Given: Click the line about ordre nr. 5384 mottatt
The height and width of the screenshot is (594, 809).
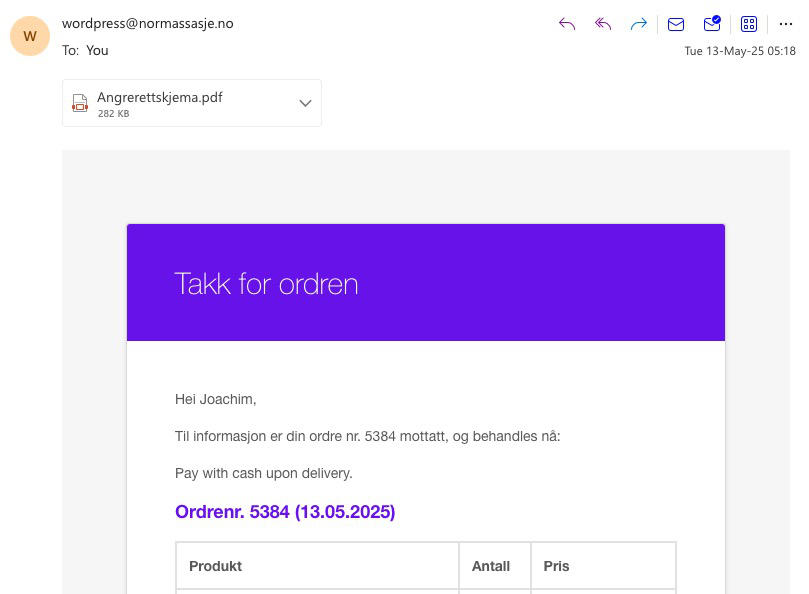Looking at the screenshot, I should [x=367, y=437].
